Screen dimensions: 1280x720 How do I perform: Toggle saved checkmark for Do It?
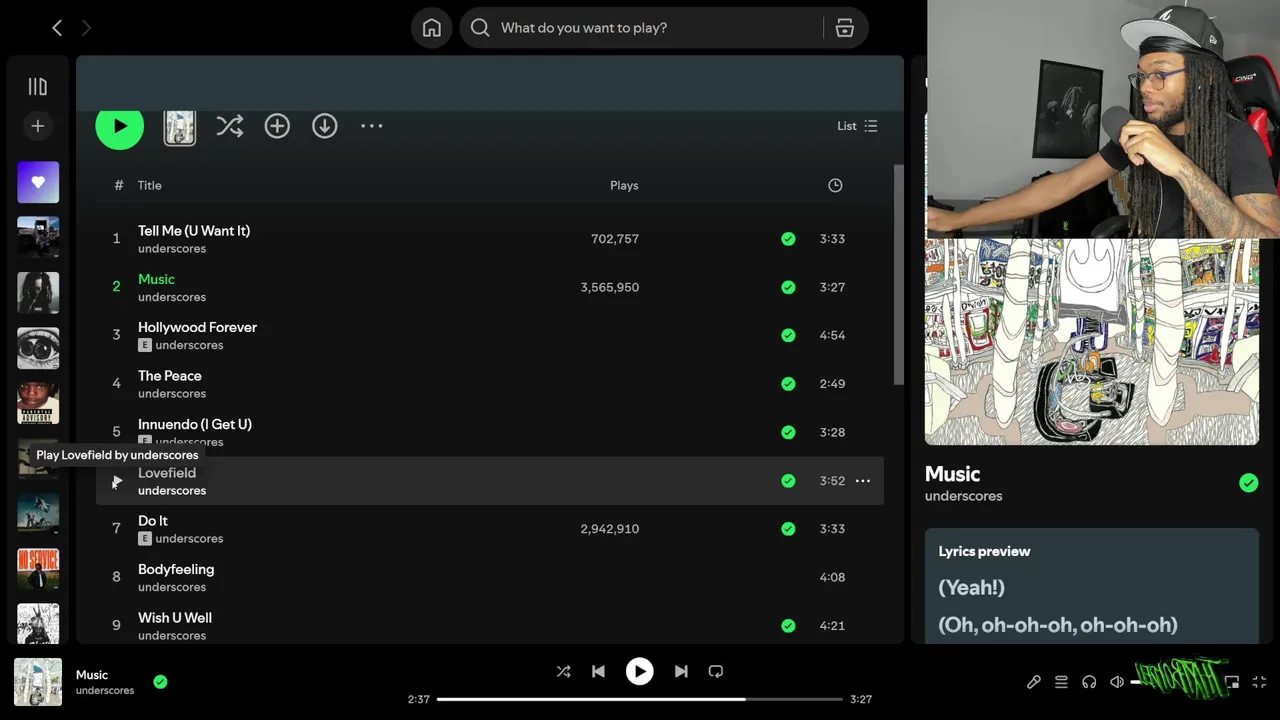click(x=788, y=529)
